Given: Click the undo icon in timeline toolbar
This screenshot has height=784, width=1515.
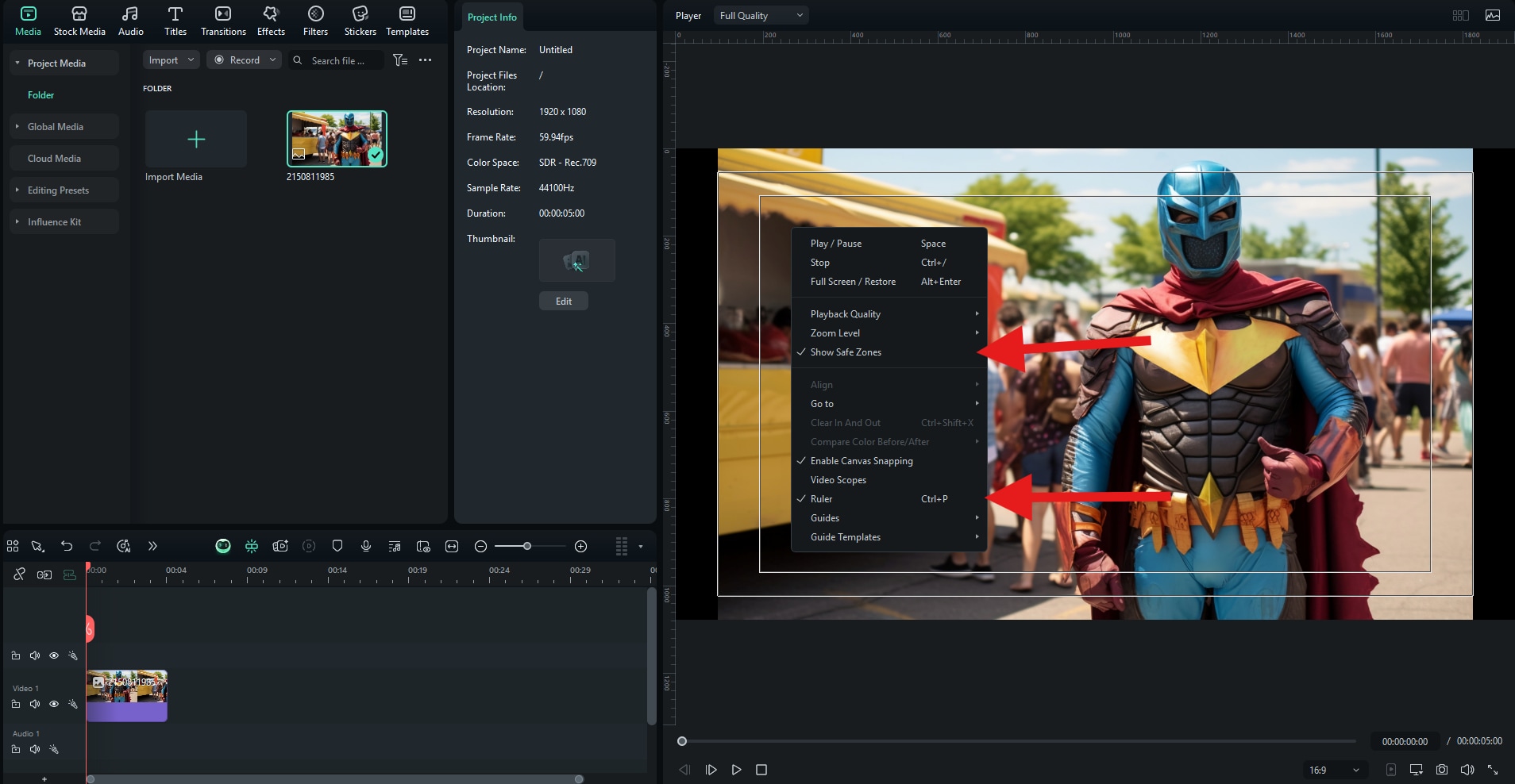Looking at the screenshot, I should click(67, 546).
